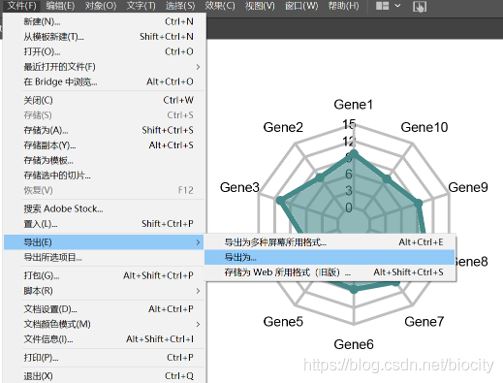Click the axis value 15 on chart
Screen dimensions: 503x383
[349, 124]
